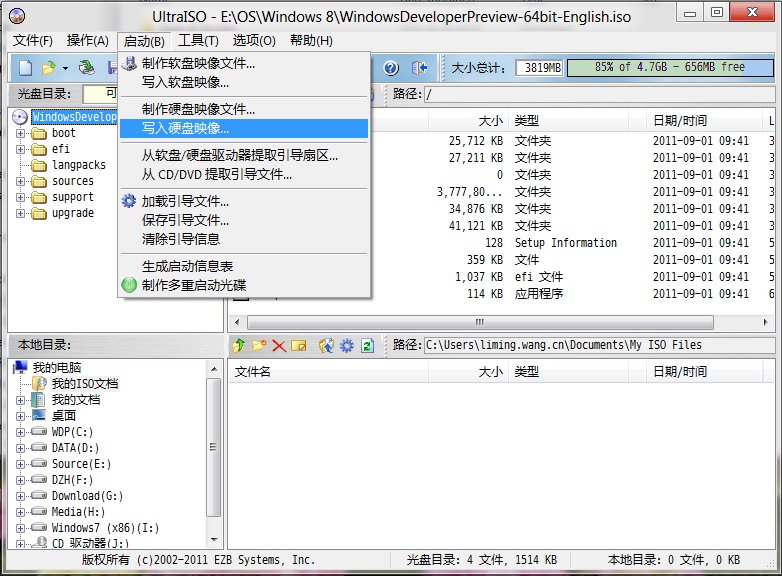Click the red X delete icon

(279, 346)
